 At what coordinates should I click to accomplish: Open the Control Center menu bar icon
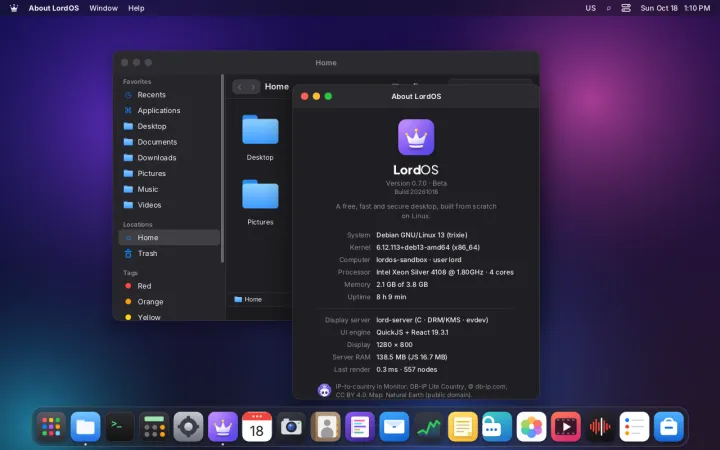(x=626, y=8)
